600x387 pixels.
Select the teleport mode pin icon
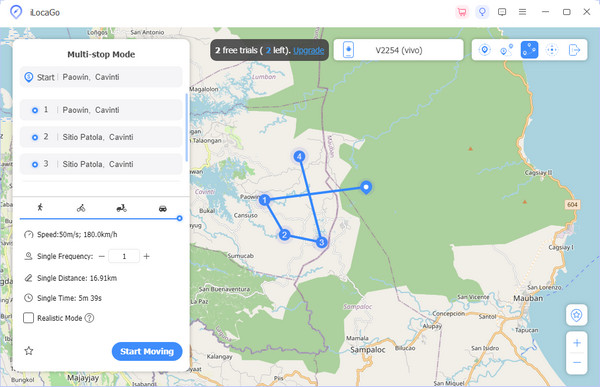tap(484, 50)
